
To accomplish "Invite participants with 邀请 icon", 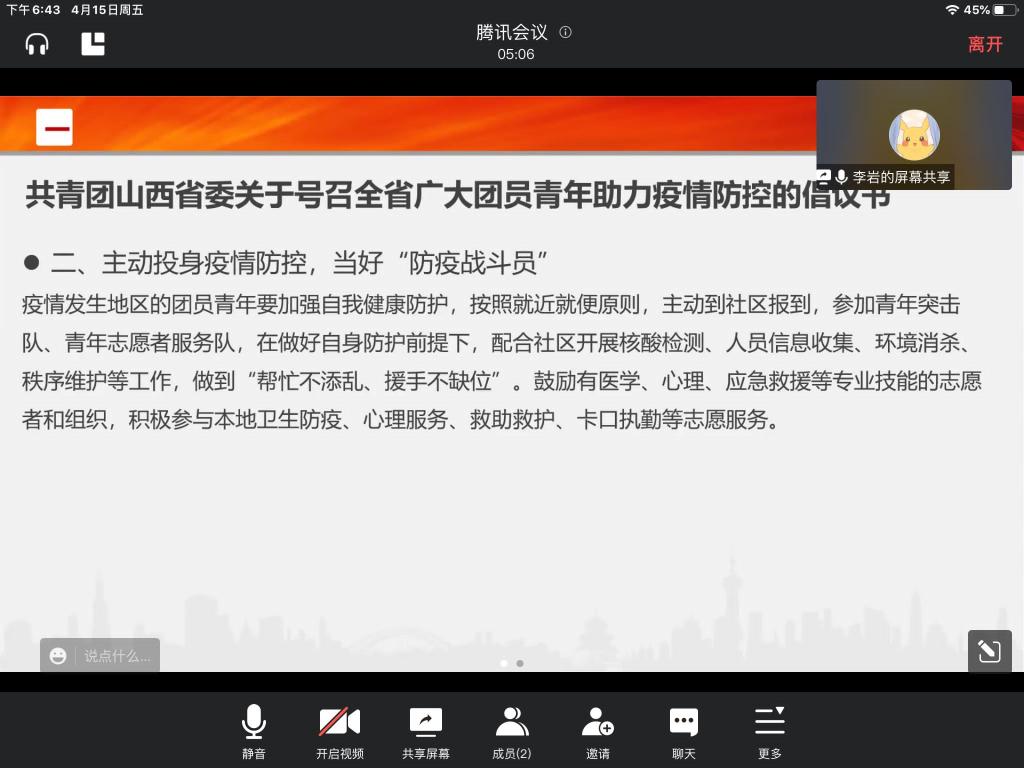I will tap(598, 731).
